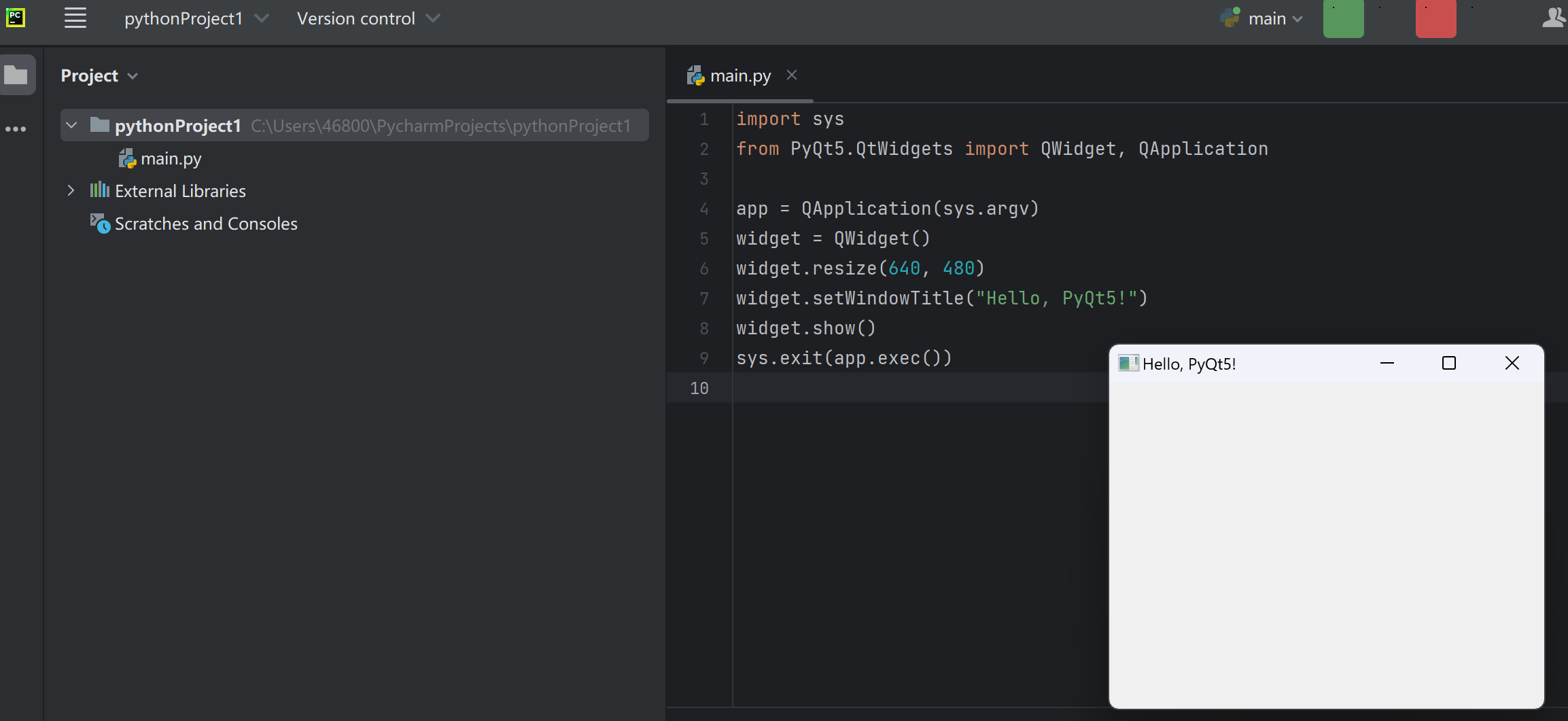
Task: Click the PyCharm logo icon
Action: pos(16,18)
